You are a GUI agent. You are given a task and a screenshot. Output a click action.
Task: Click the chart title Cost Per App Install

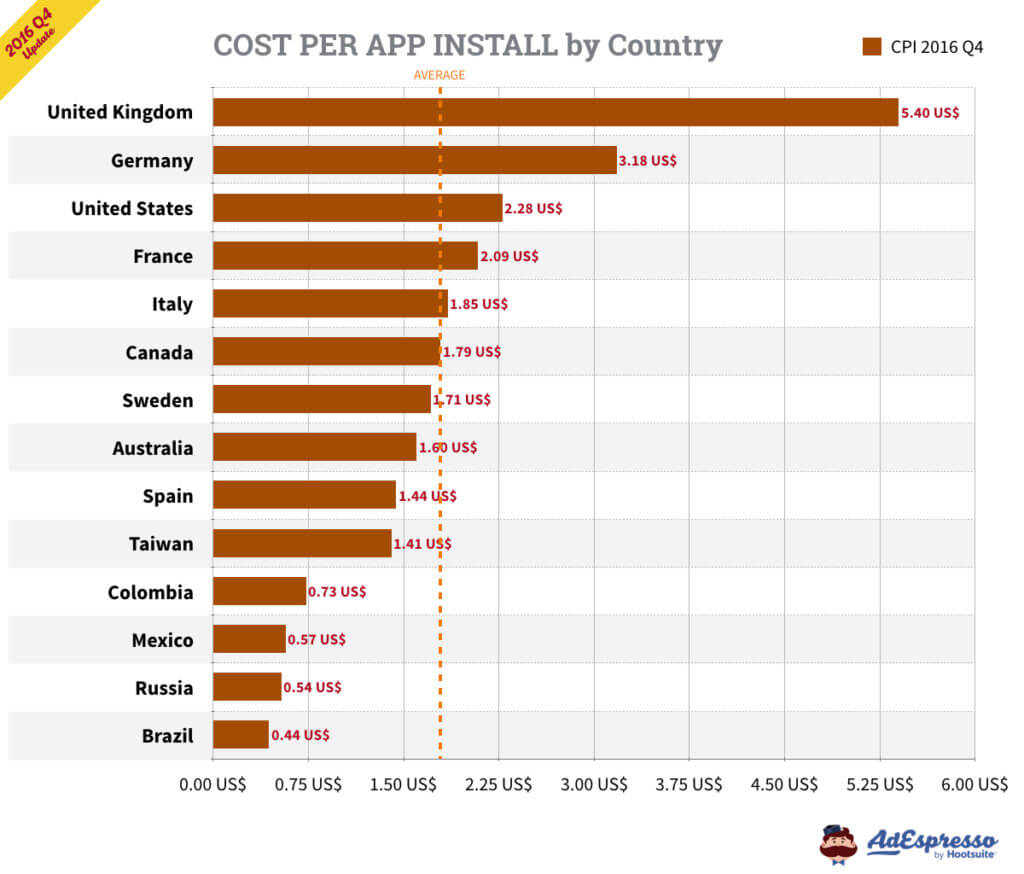[x=467, y=45]
